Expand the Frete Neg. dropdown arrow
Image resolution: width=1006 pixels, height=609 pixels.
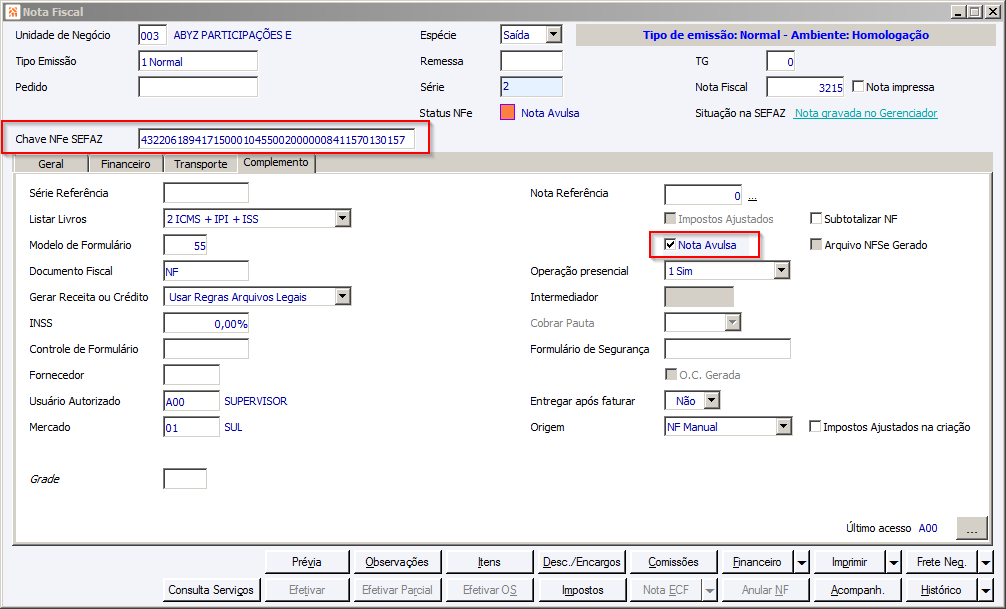(986, 562)
